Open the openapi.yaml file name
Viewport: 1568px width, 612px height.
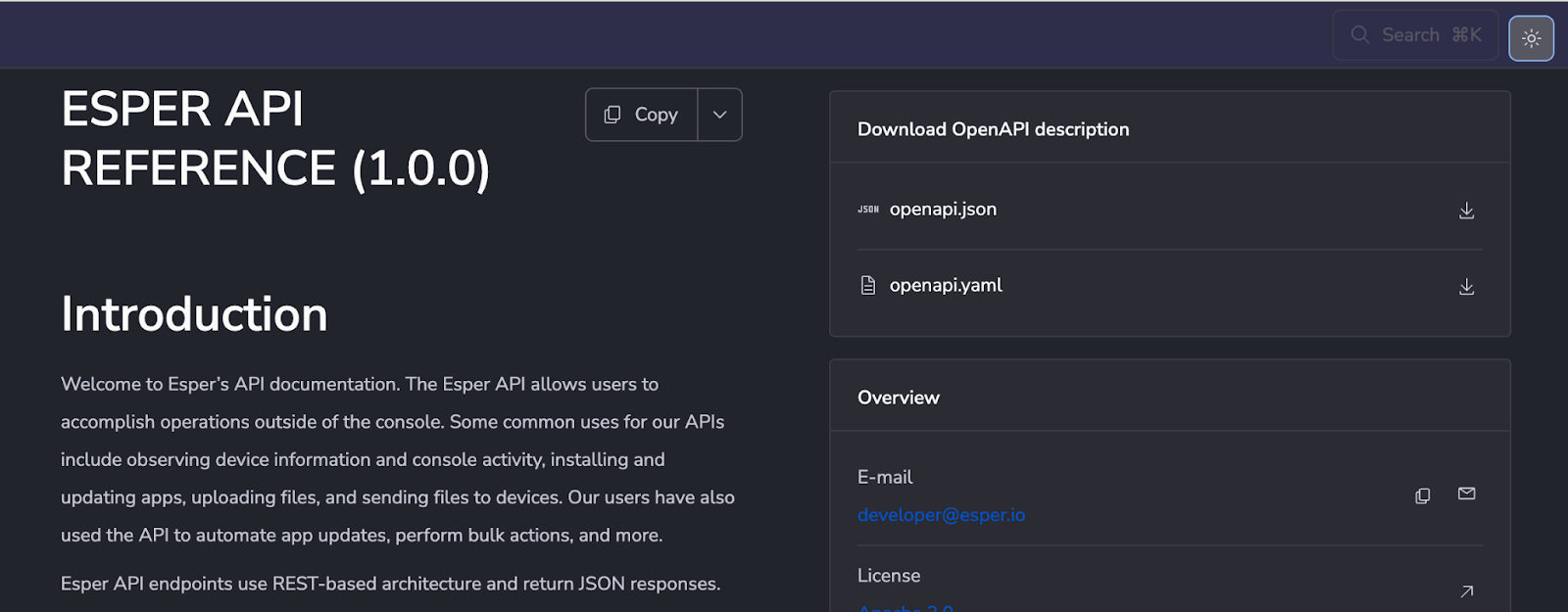point(946,286)
